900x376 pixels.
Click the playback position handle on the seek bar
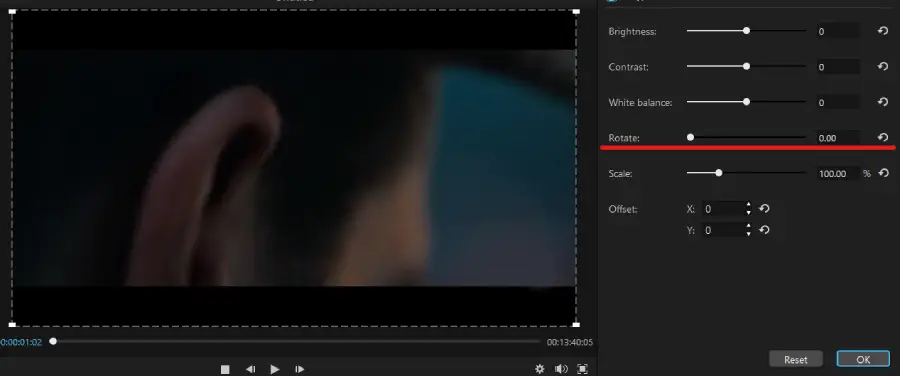53,342
